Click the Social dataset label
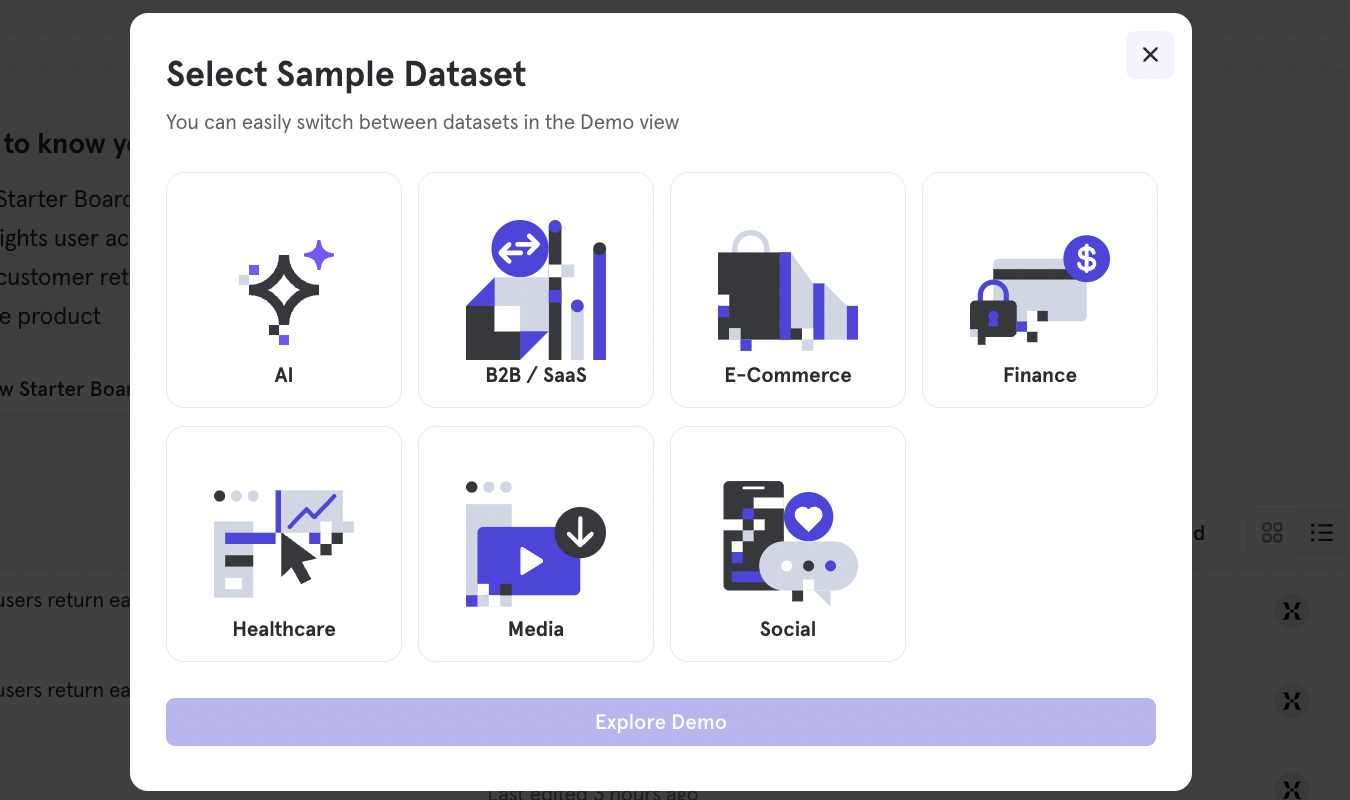This screenshot has height=800, width=1350. [x=788, y=629]
